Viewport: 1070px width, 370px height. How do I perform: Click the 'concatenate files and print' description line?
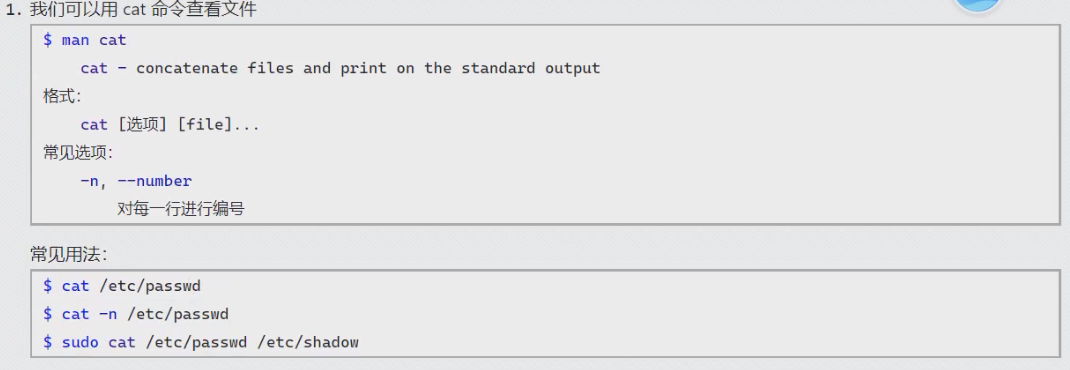point(340,68)
